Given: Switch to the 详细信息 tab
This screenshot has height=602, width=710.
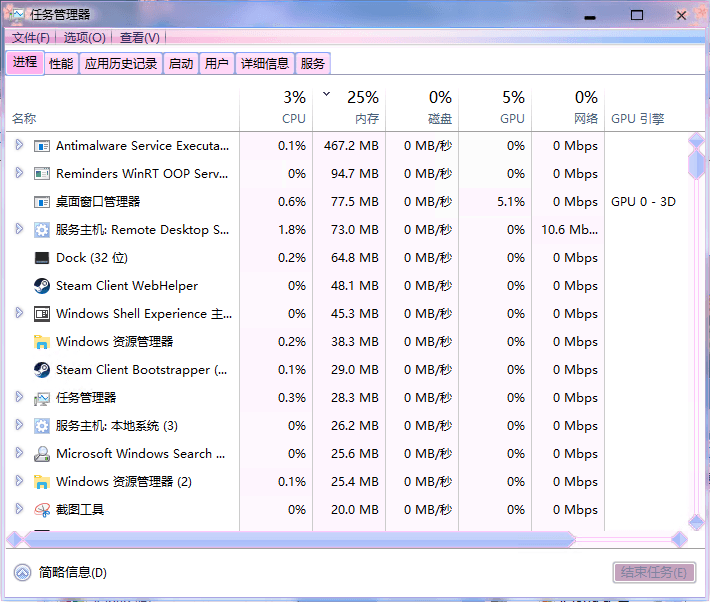Looking at the screenshot, I should [x=265, y=63].
